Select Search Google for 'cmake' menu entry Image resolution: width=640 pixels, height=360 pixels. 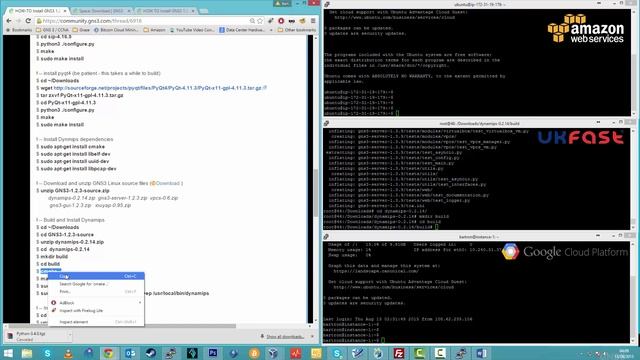point(96,284)
